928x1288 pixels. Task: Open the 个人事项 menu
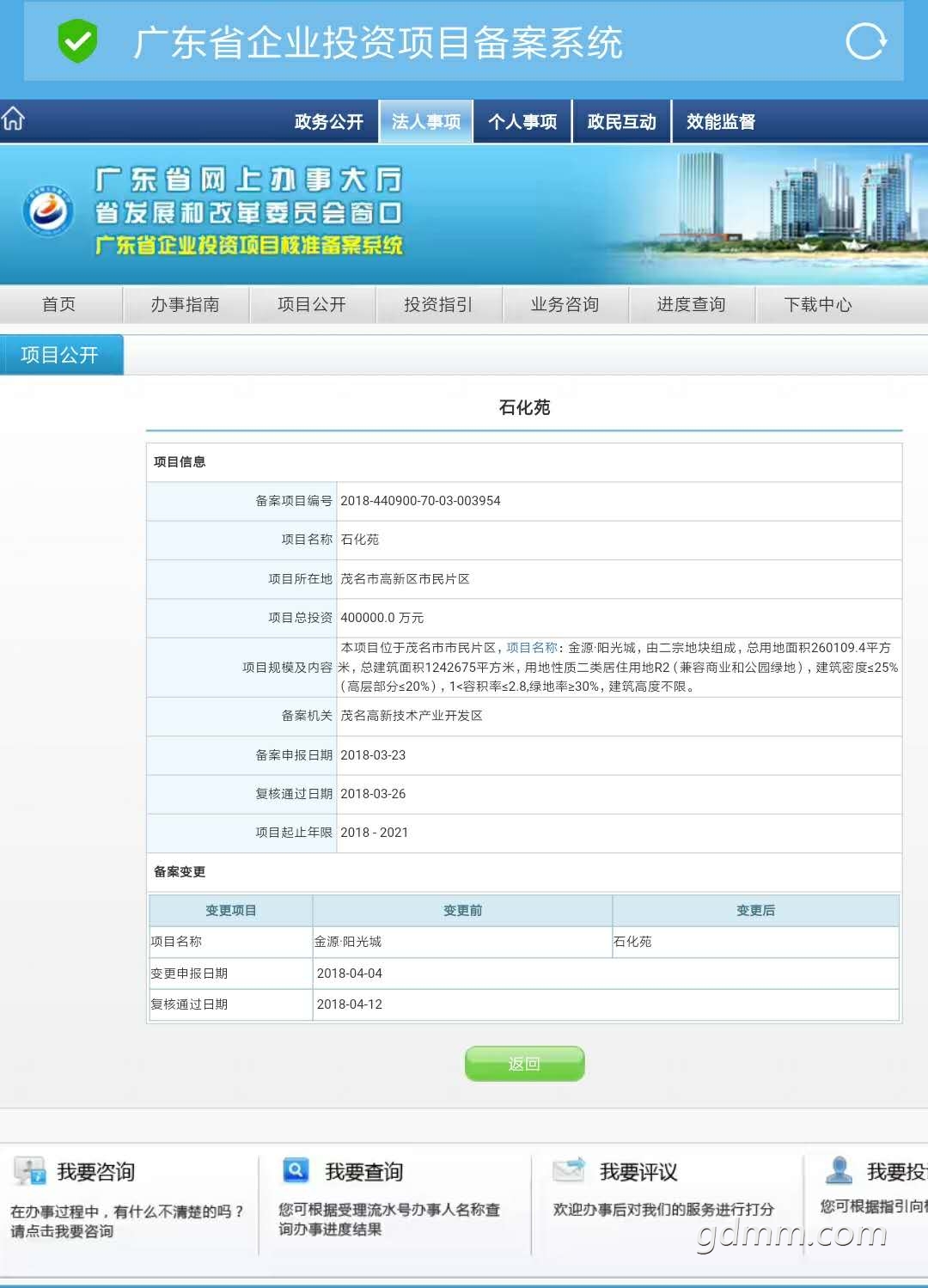522,122
